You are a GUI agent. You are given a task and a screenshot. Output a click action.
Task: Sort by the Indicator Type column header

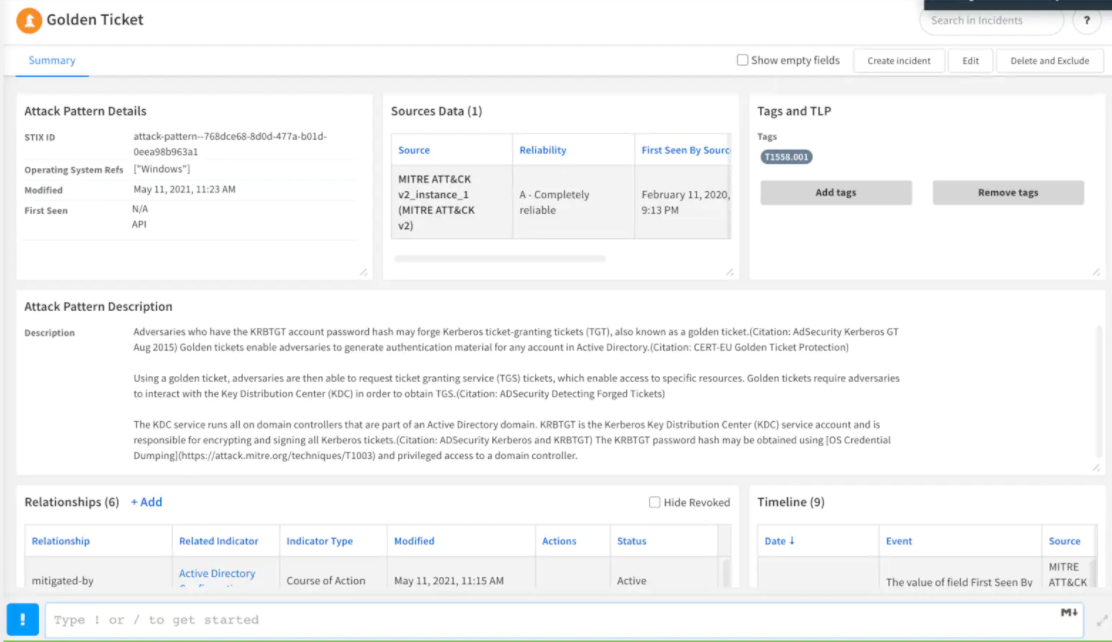(319, 541)
